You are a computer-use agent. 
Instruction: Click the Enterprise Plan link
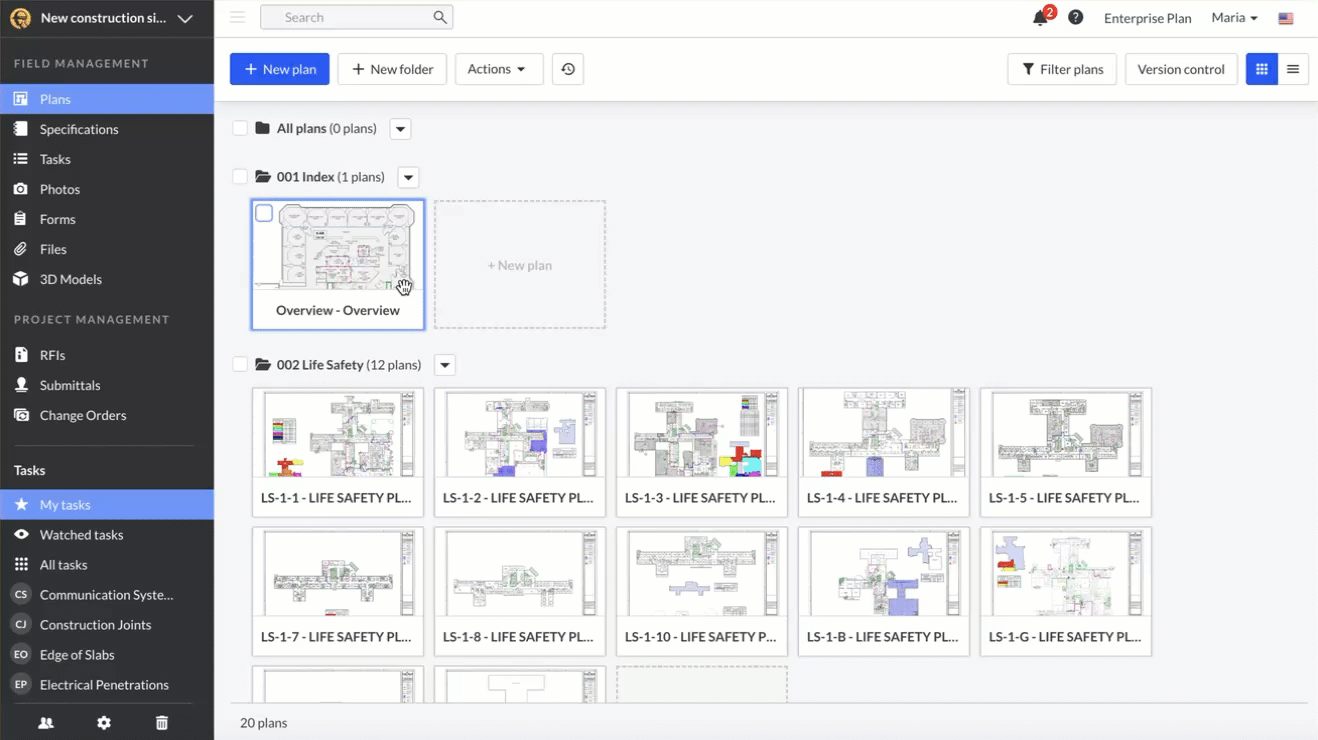click(x=1148, y=18)
